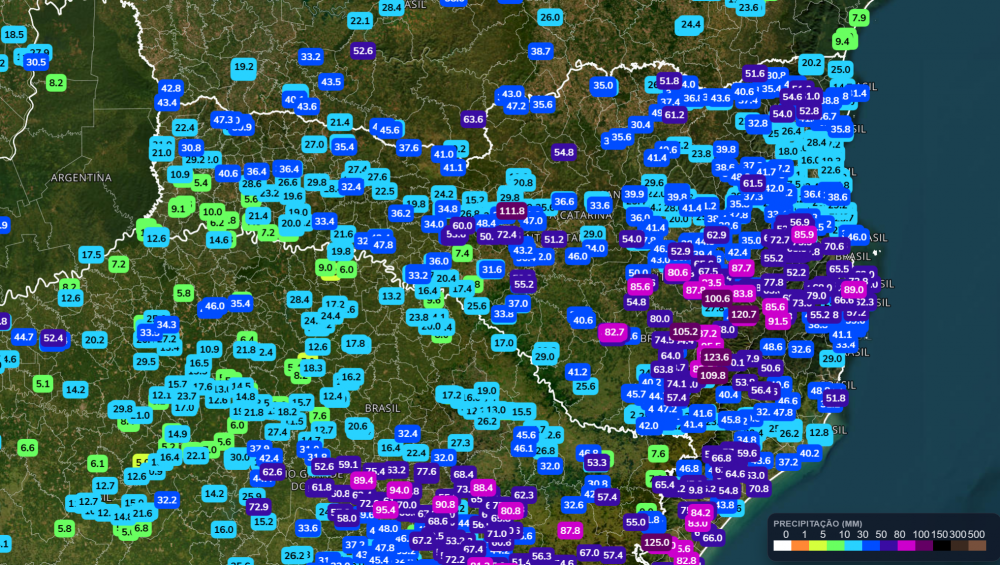Select the 109.8 precipitation marker
1000x565 pixels.
pos(712,376)
